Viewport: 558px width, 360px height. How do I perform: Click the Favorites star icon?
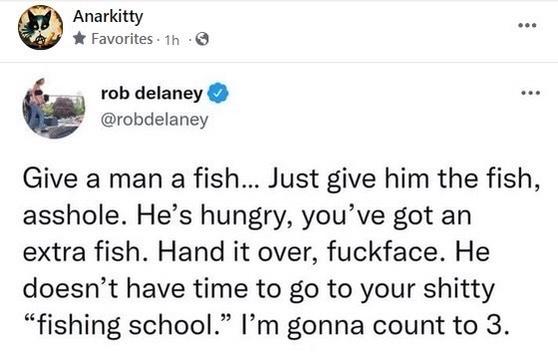tap(79, 38)
